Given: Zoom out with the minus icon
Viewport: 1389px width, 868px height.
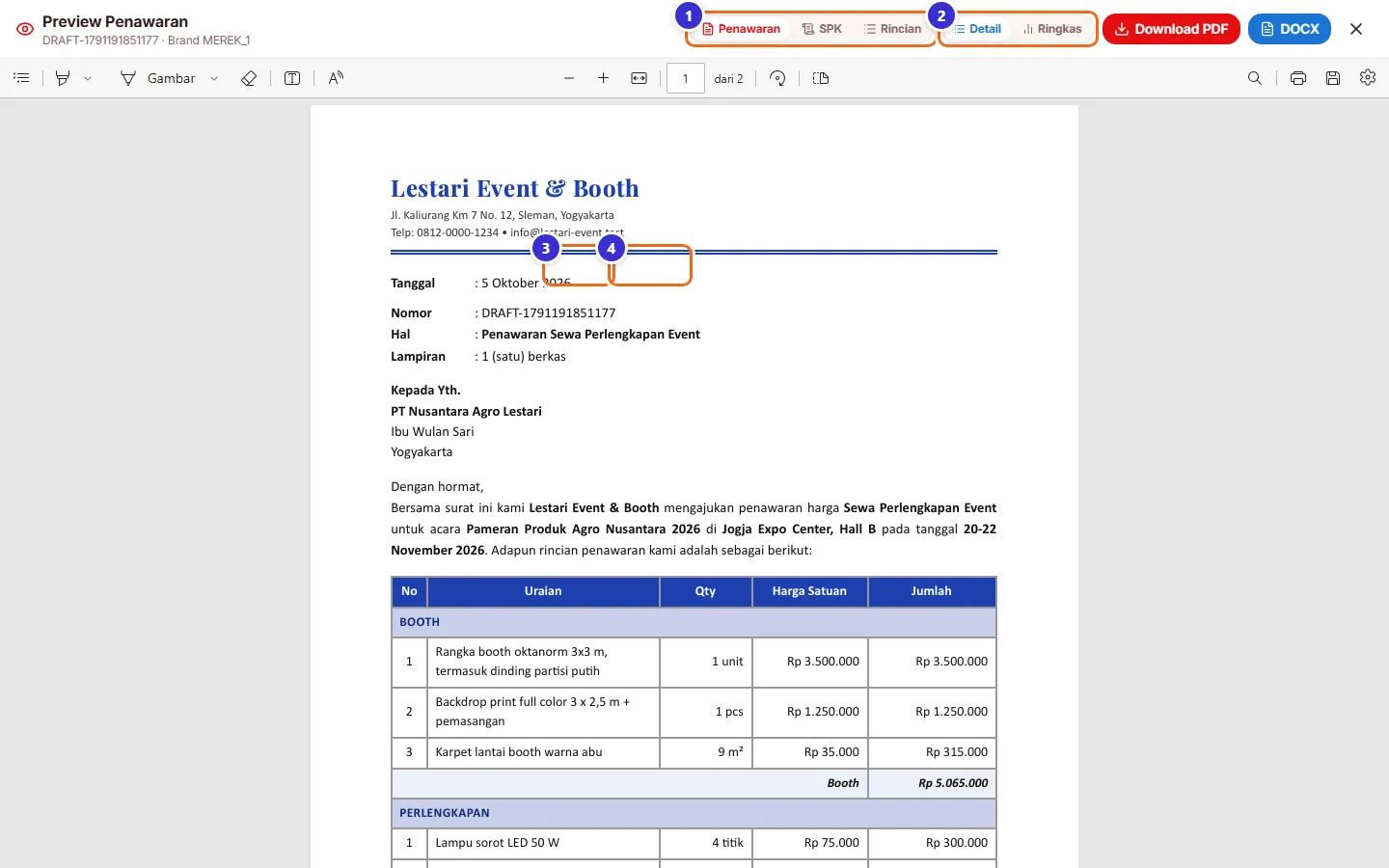Looking at the screenshot, I should click(x=569, y=78).
